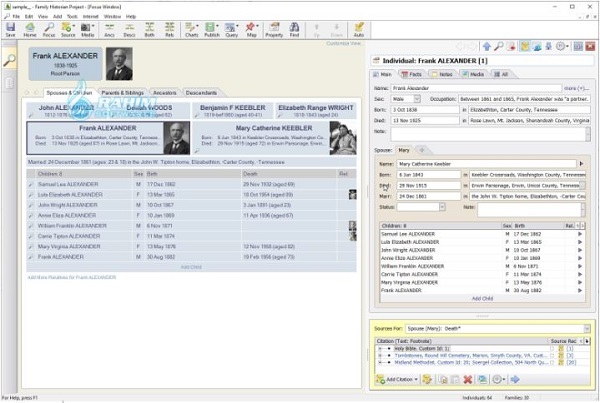Click the Save toolbar icon

[10, 29]
